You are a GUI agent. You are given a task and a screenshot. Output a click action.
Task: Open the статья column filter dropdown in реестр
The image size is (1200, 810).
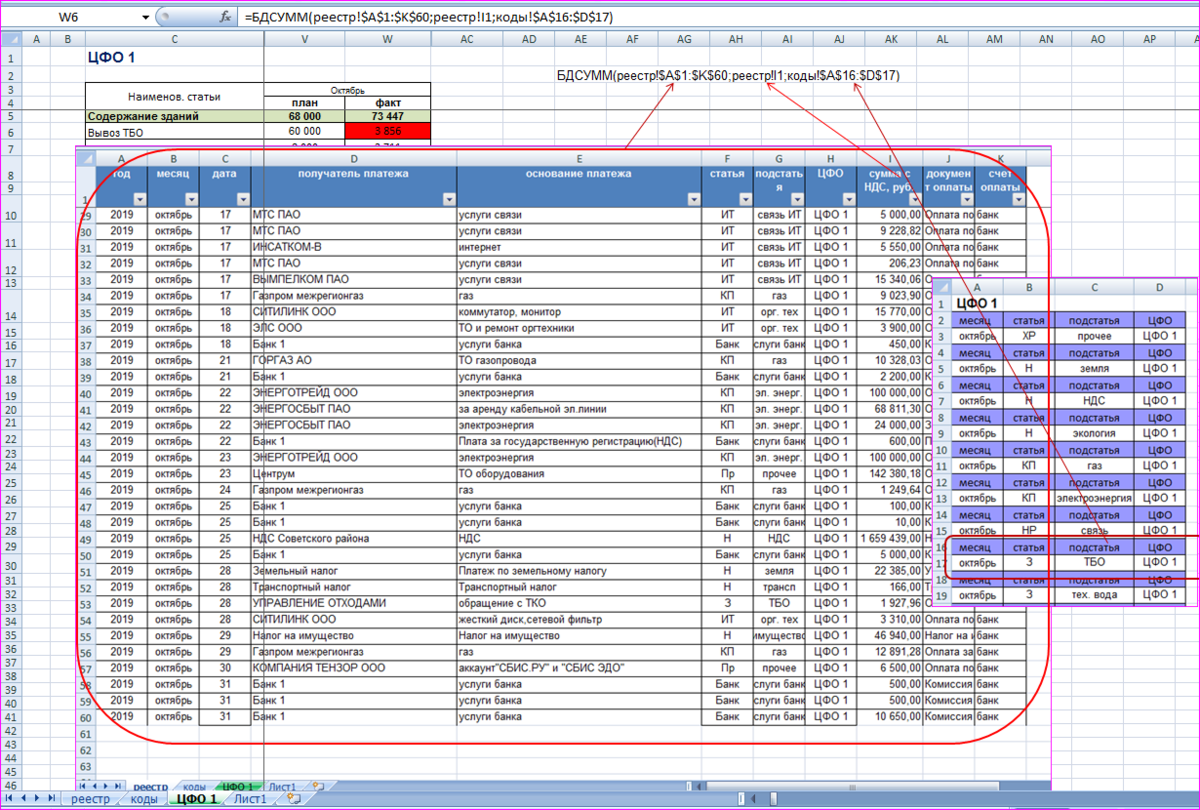[745, 199]
